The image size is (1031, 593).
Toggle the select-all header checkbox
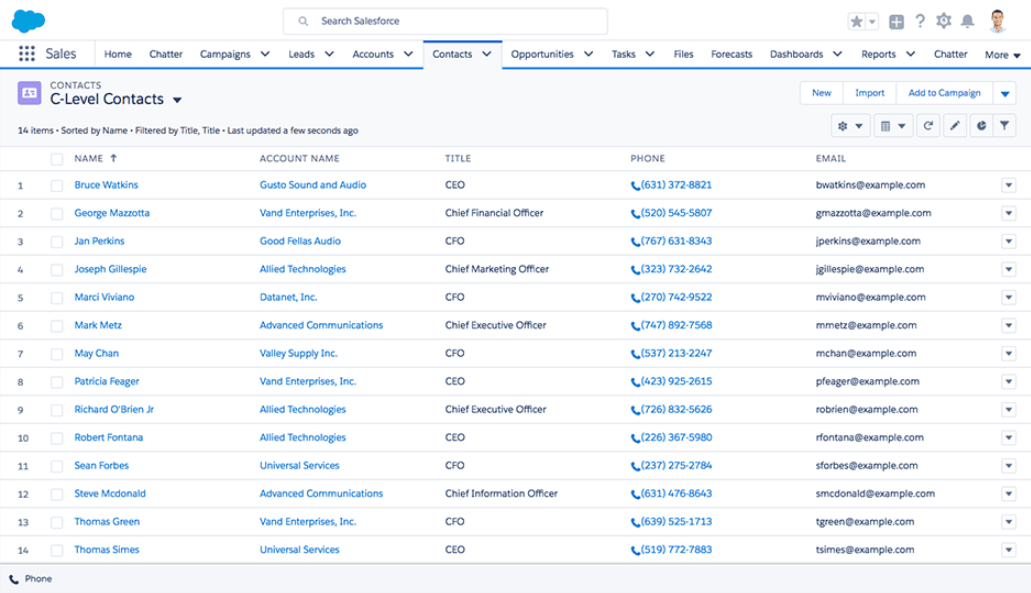57,159
